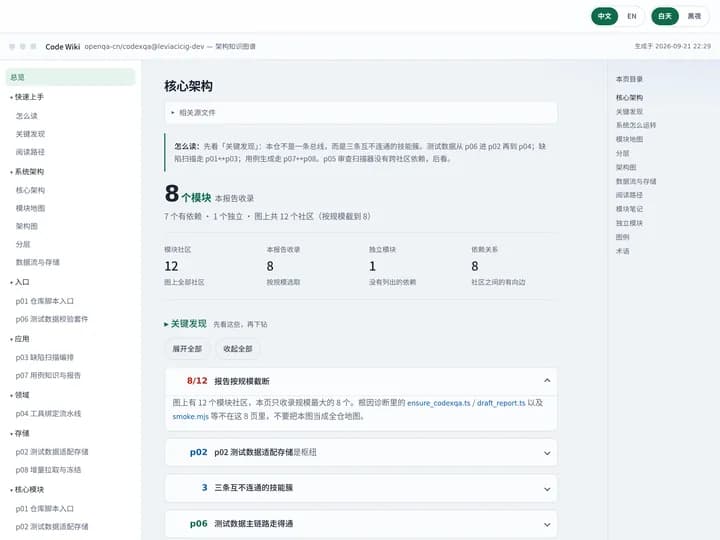Image resolution: width=720 pixels, height=540 pixels.
Task: Expand the p06 测试数据主链路走得通 card
Action: point(361,524)
